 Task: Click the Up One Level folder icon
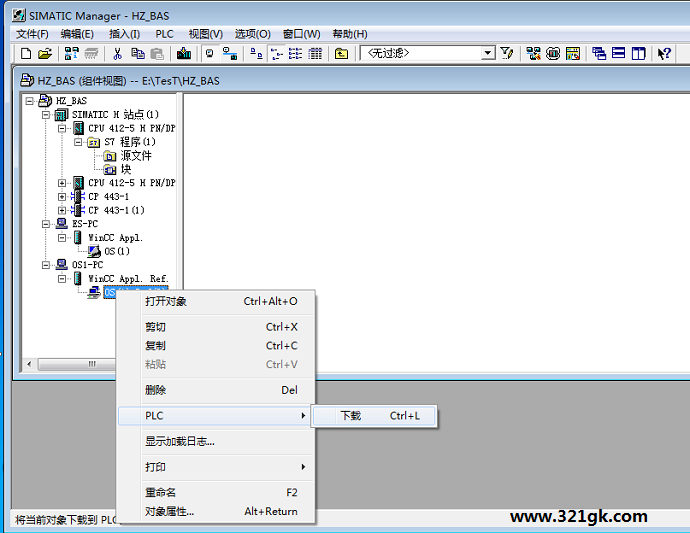[x=341, y=54]
